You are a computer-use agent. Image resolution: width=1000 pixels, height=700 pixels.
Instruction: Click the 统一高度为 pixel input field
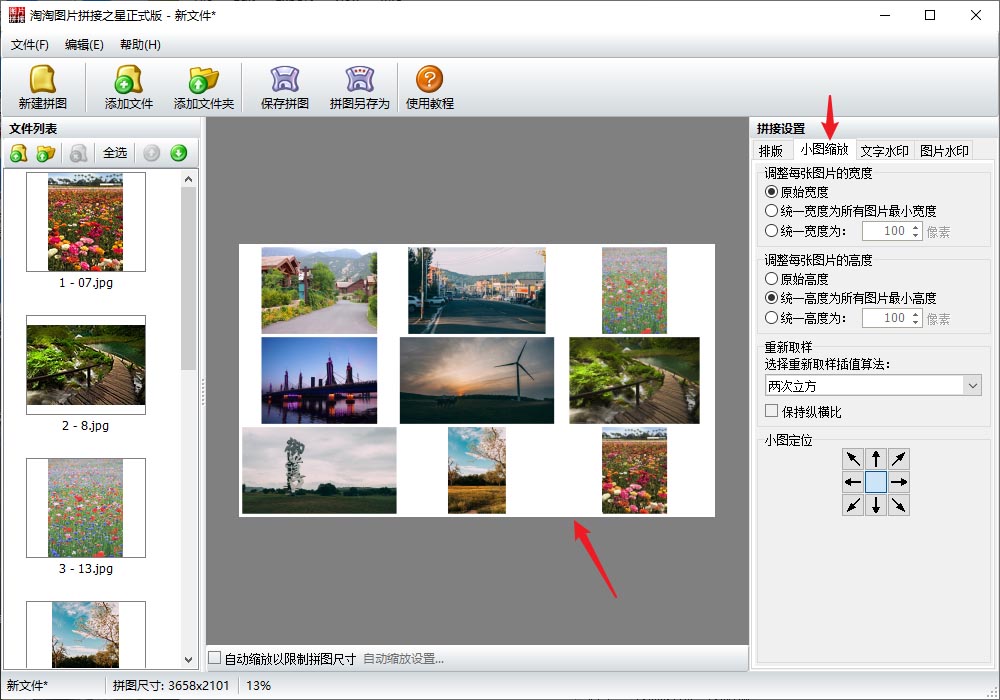(x=886, y=317)
